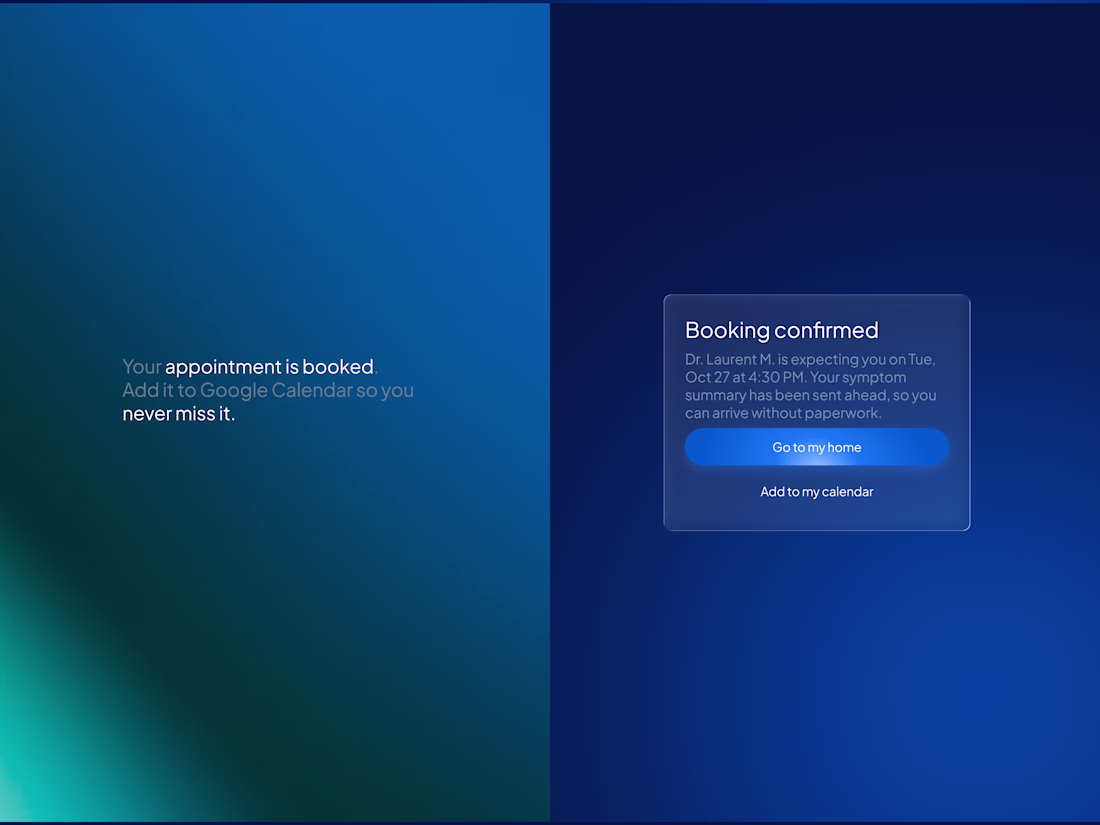Click the 'Add it to Google Calendar so you' line

[x=268, y=390]
